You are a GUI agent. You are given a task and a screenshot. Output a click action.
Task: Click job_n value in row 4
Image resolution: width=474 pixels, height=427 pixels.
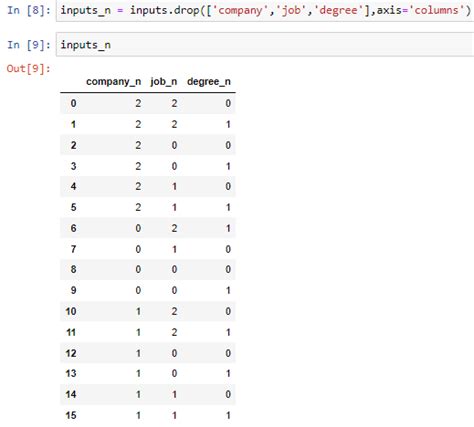[x=174, y=186]
